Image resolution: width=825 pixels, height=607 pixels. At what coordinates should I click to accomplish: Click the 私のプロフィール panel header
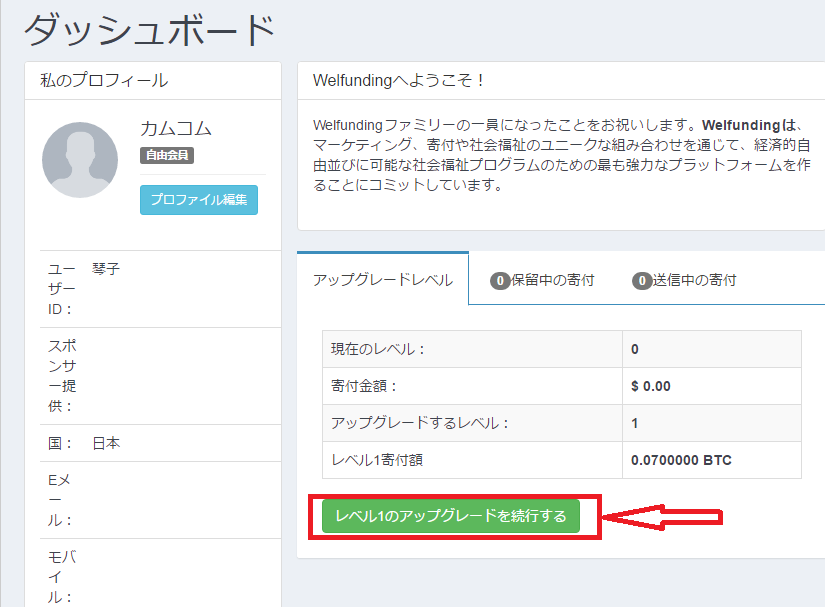(x=153, y=80)
